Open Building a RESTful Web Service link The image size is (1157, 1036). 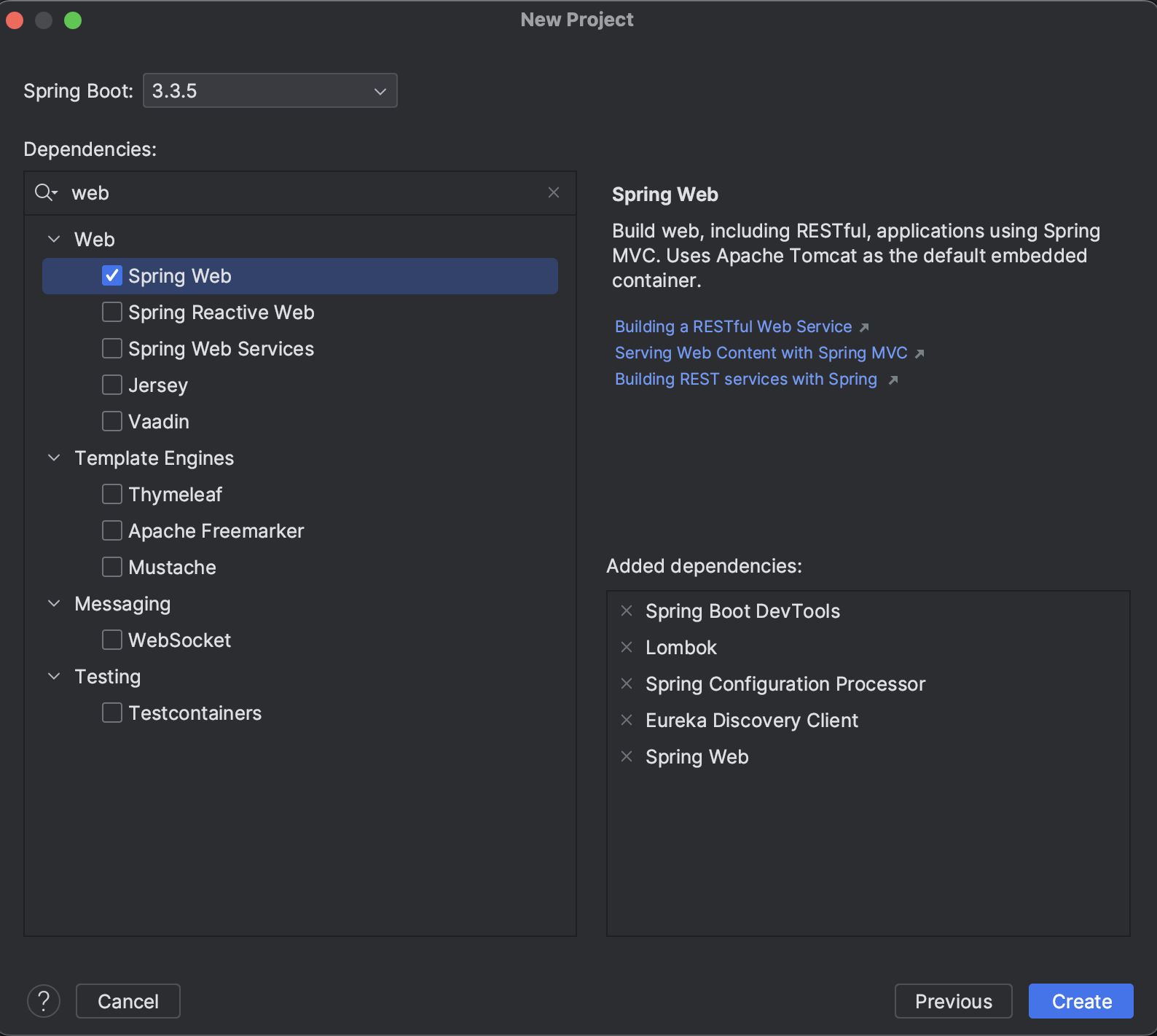pyautogui.click(x=733, y=326)
